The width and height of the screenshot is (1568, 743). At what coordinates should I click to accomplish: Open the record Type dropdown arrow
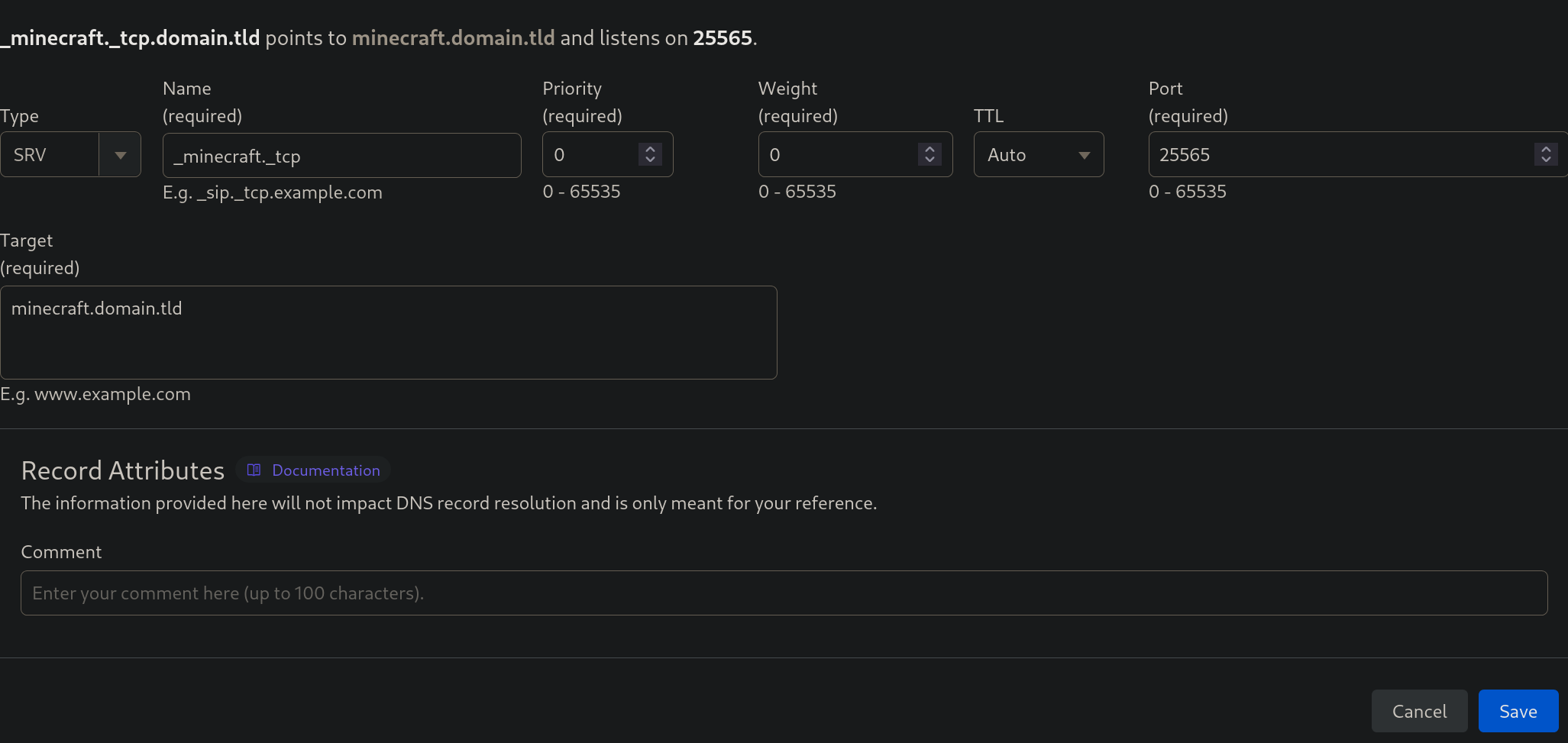tap(120, 155)
